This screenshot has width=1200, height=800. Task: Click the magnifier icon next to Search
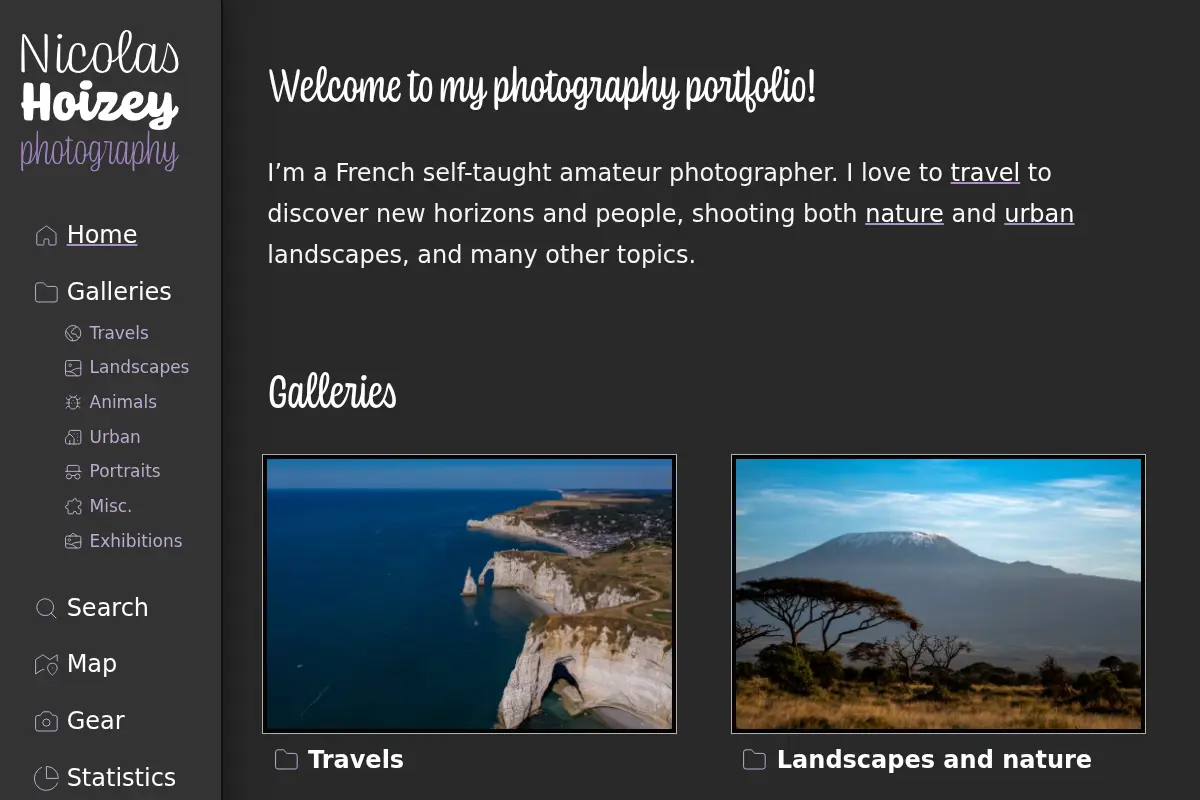pos(46,608)
